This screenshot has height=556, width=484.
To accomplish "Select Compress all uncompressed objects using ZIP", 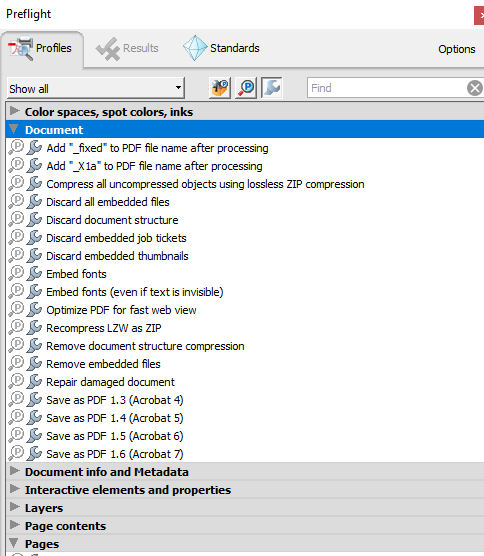I will pos(205,184).
